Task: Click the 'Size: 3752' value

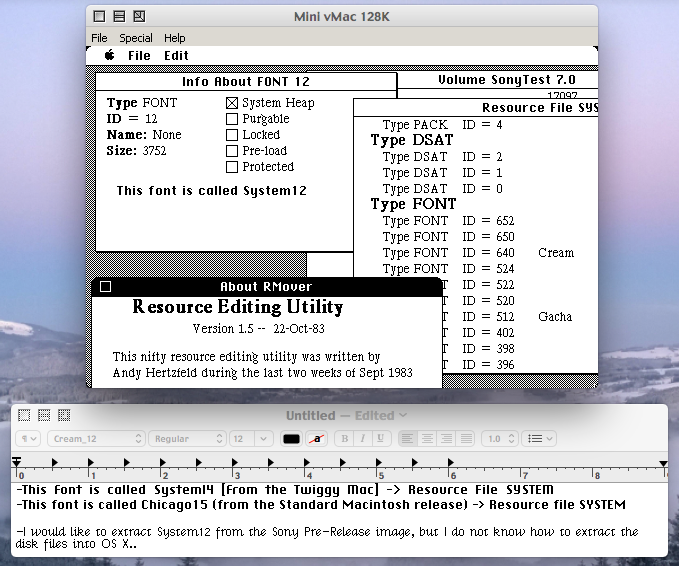Action: coord(136,151)
